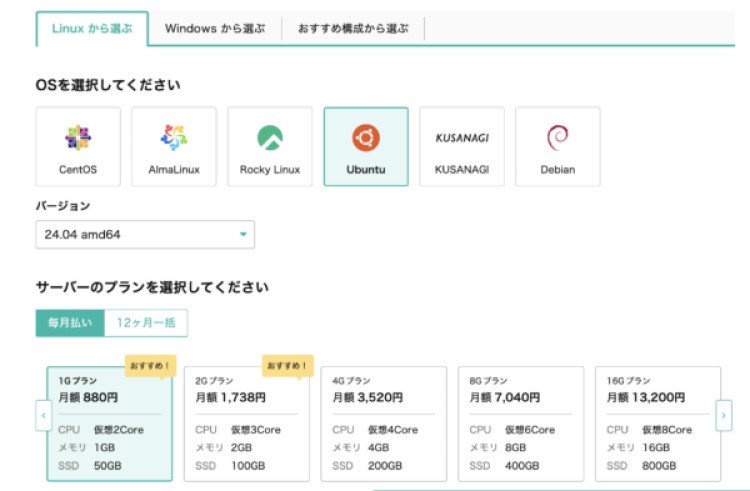Switch to Windows から選ぶ tab
Screen dimensions: 750x491
[215, 29]
